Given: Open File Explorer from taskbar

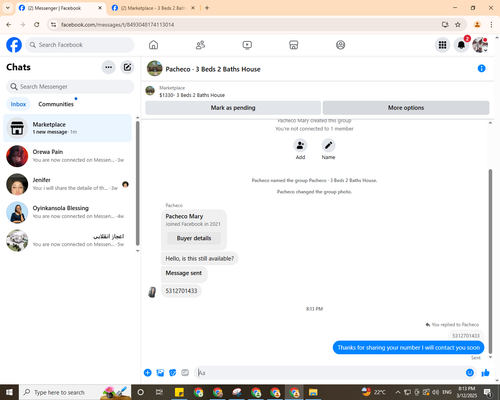Looking at the screenshot, I should pos(313,392).
